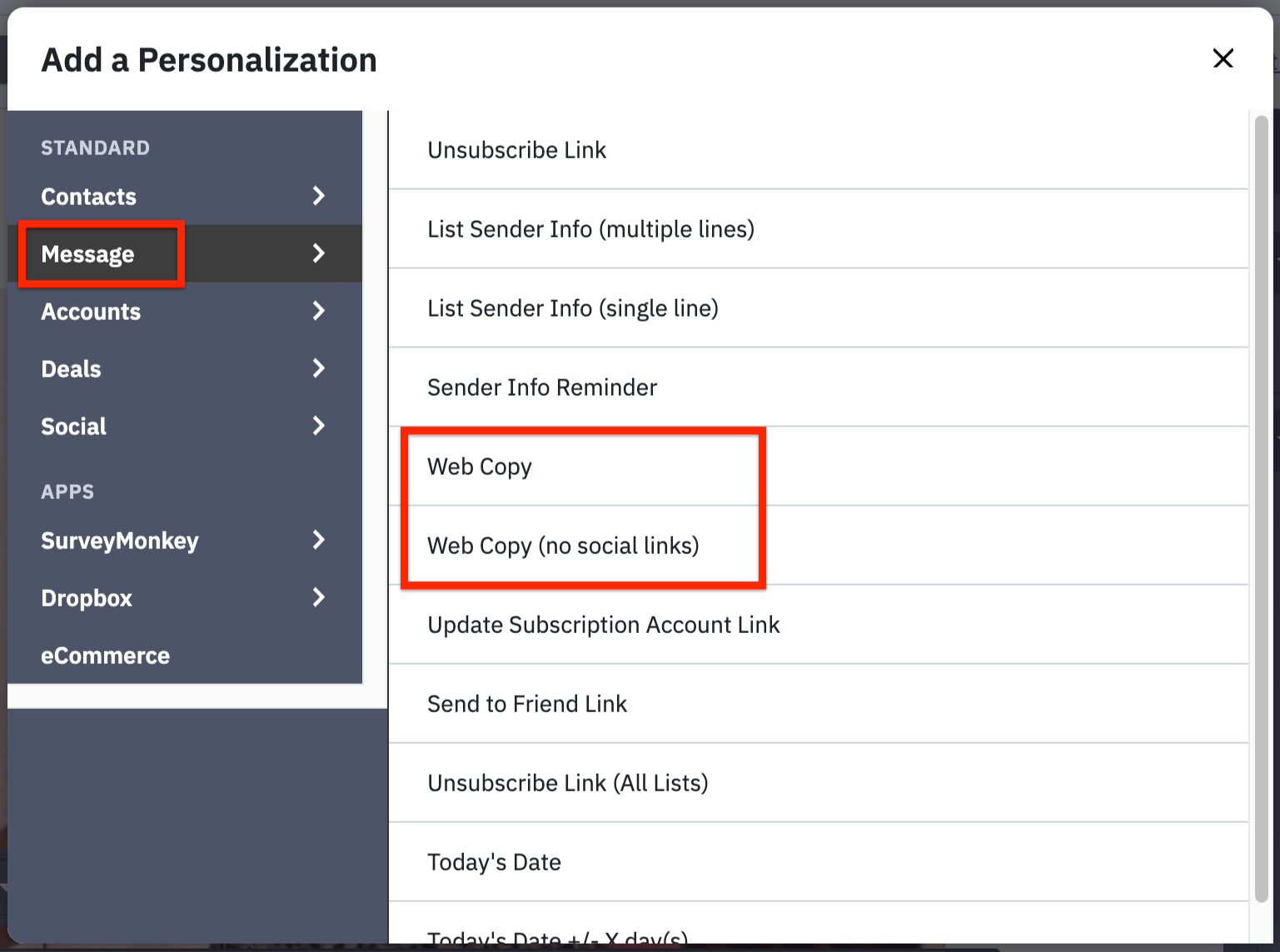Select List Sender Info (single line)
Image resolution: width=1280 pixels, height=952 pixels.
point(573,308)
